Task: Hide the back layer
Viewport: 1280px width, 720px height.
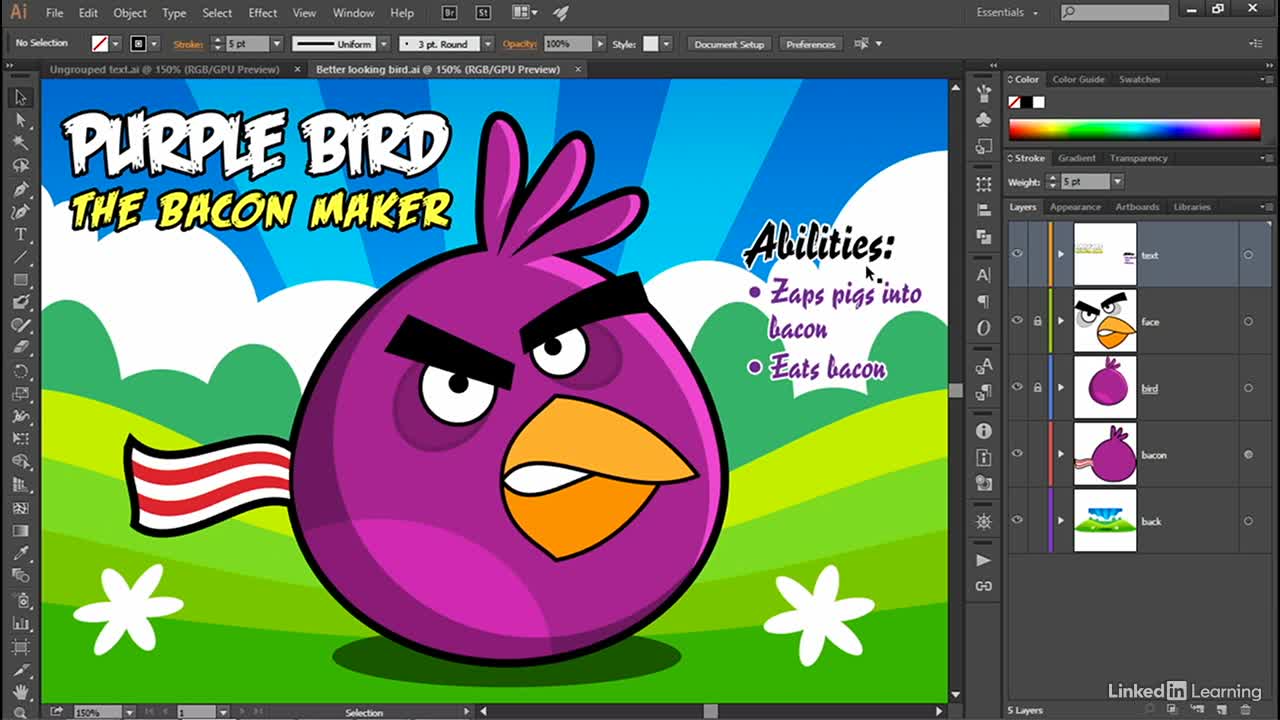Action: click(1017, 520)
